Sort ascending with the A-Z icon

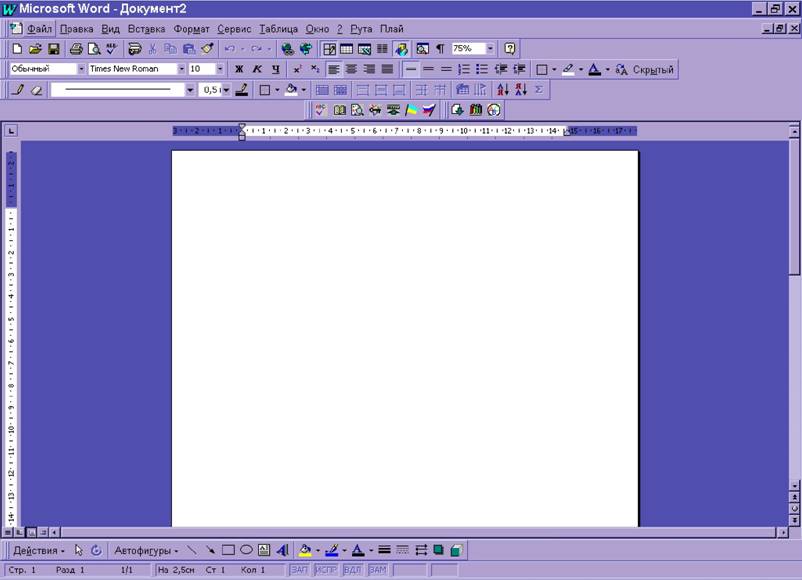503,90
